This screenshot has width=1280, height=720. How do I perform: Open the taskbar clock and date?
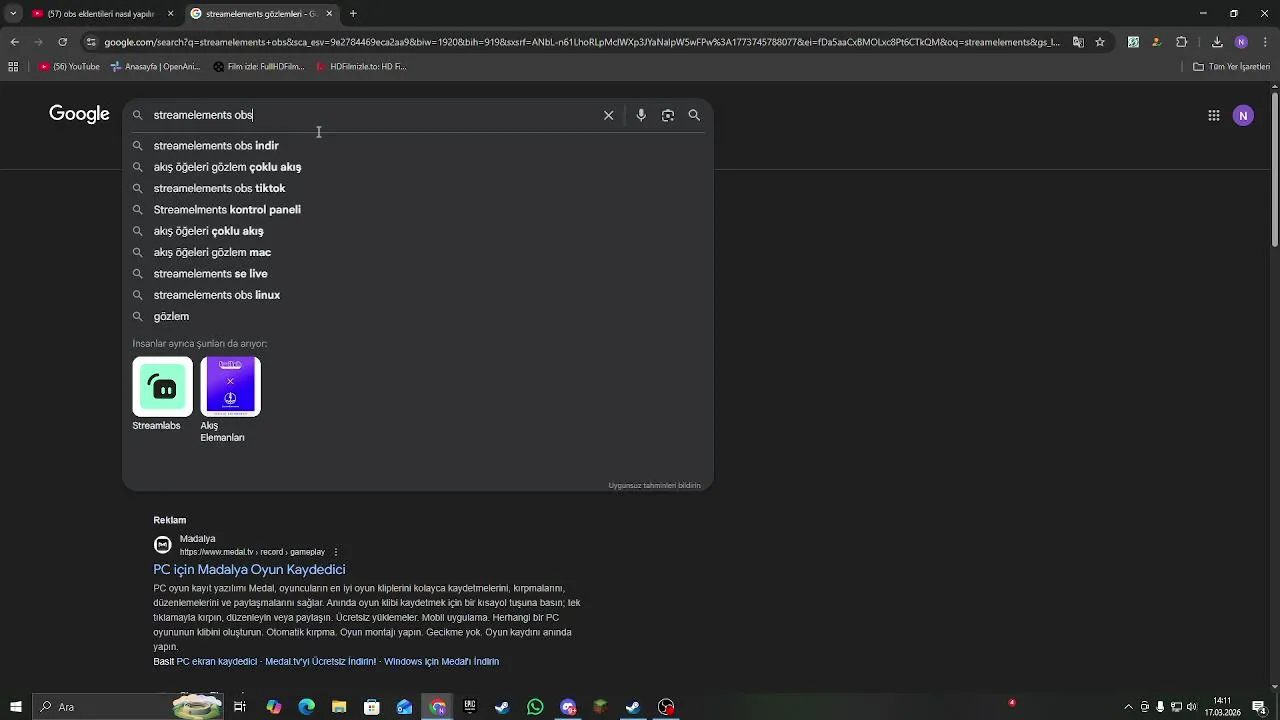tap(1222, 707)
